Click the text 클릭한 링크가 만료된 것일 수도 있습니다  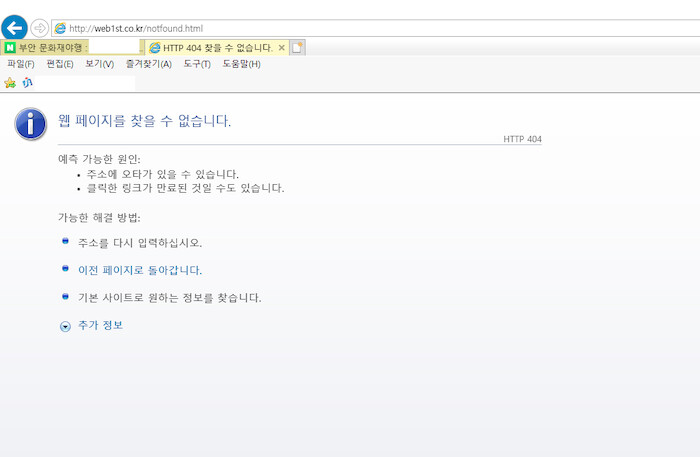tap(185, 188)
